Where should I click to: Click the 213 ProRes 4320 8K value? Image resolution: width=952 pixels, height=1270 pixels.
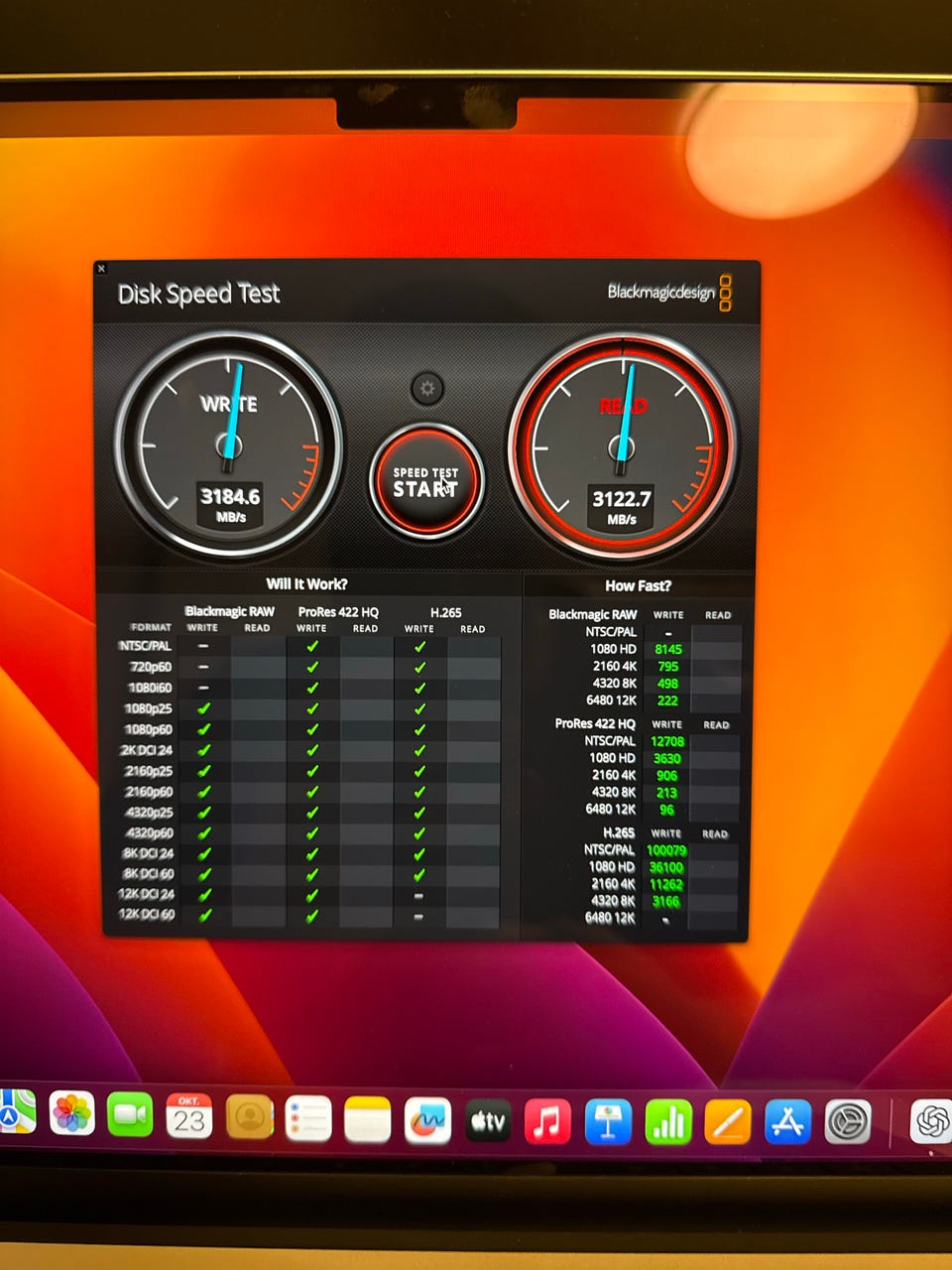point(666,793)
